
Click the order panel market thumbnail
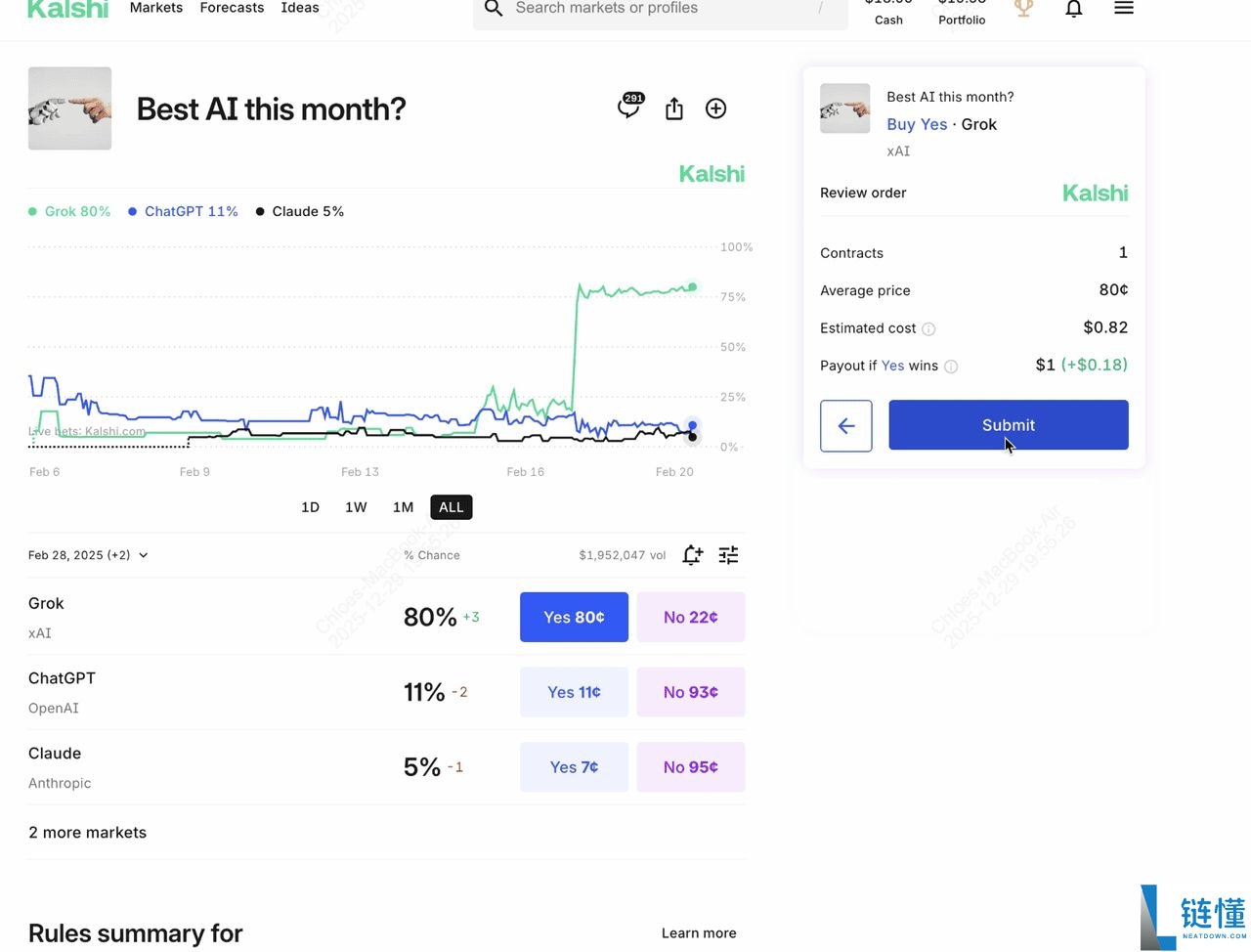pos(845,108)
